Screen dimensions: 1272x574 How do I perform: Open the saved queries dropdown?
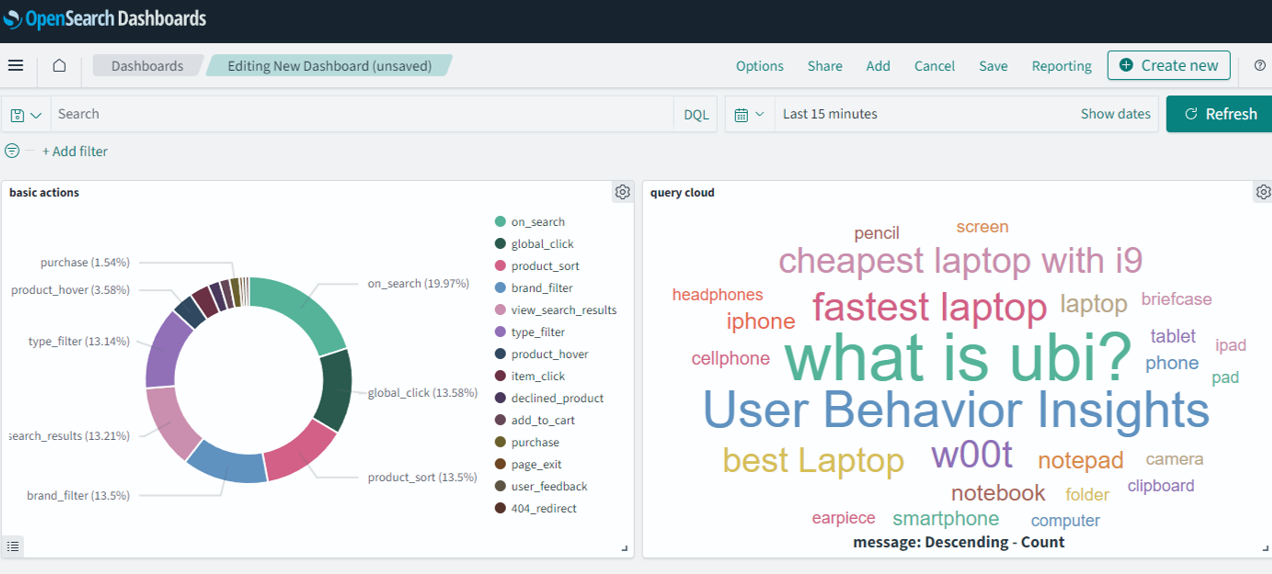26,115
